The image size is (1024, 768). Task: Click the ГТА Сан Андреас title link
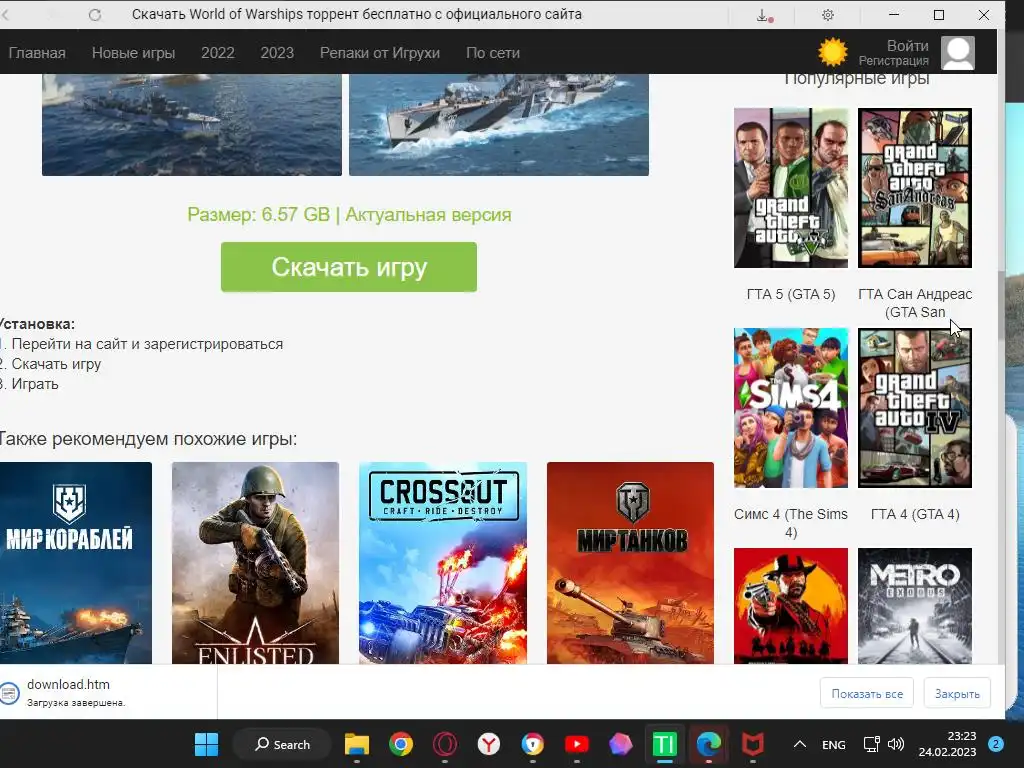point(915,303)
